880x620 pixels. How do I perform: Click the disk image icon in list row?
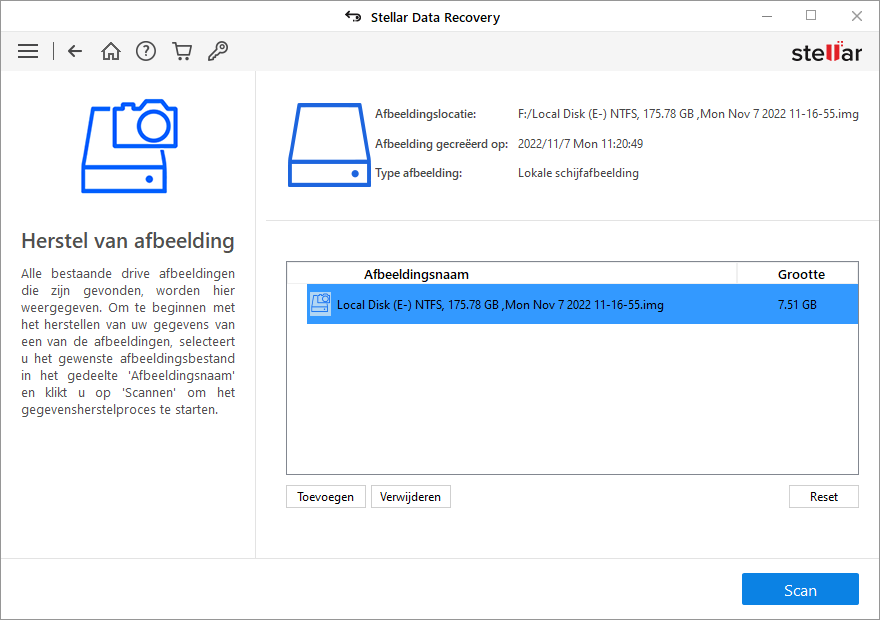point(320,304)
